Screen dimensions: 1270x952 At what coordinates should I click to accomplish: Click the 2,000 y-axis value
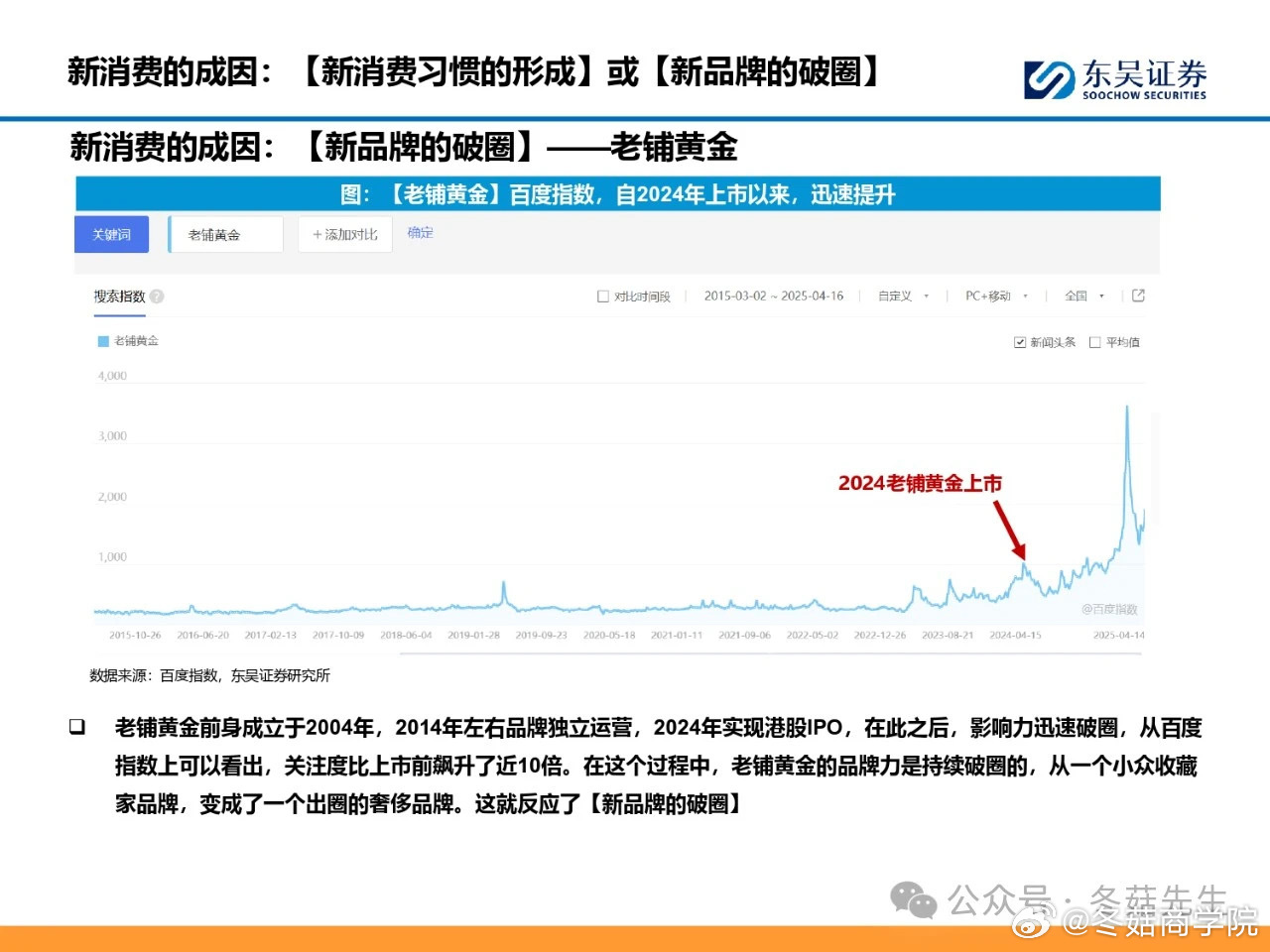coord(112,497)
